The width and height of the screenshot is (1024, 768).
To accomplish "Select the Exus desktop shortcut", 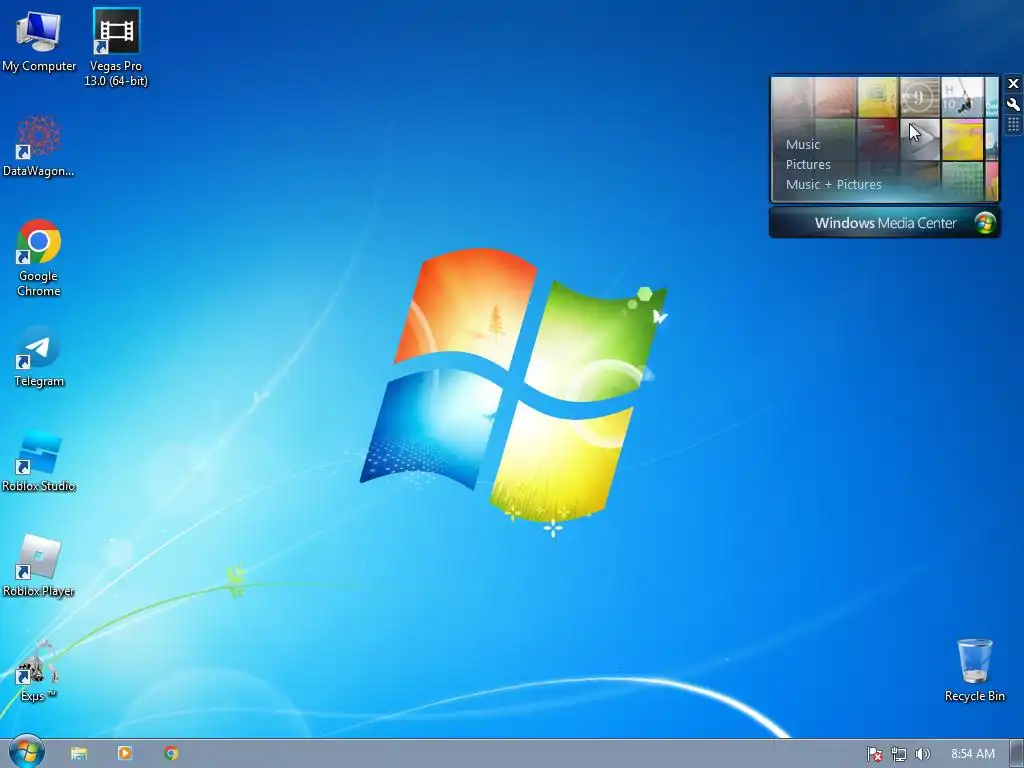I will 39,671.
